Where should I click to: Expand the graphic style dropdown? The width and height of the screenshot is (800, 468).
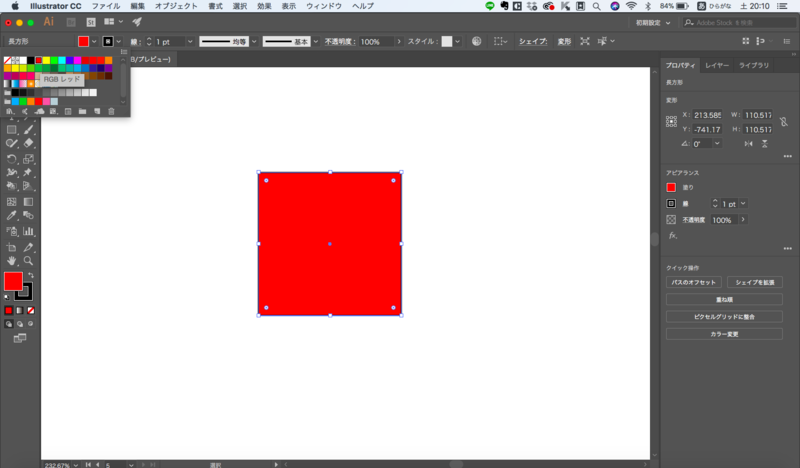pyautogui.click(x=458, y=41)
